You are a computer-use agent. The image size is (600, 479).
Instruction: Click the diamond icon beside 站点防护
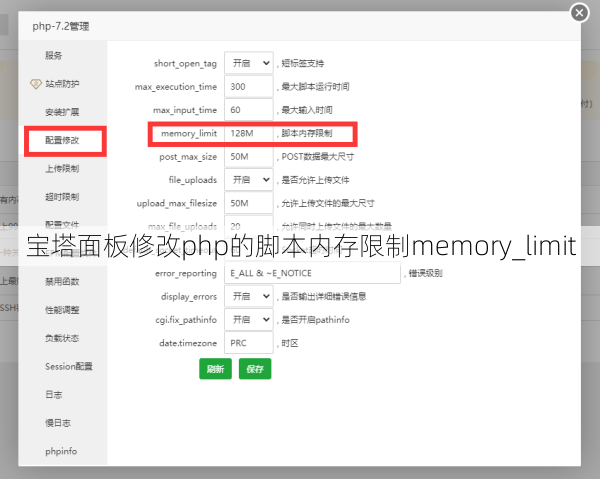coord(36,84)
